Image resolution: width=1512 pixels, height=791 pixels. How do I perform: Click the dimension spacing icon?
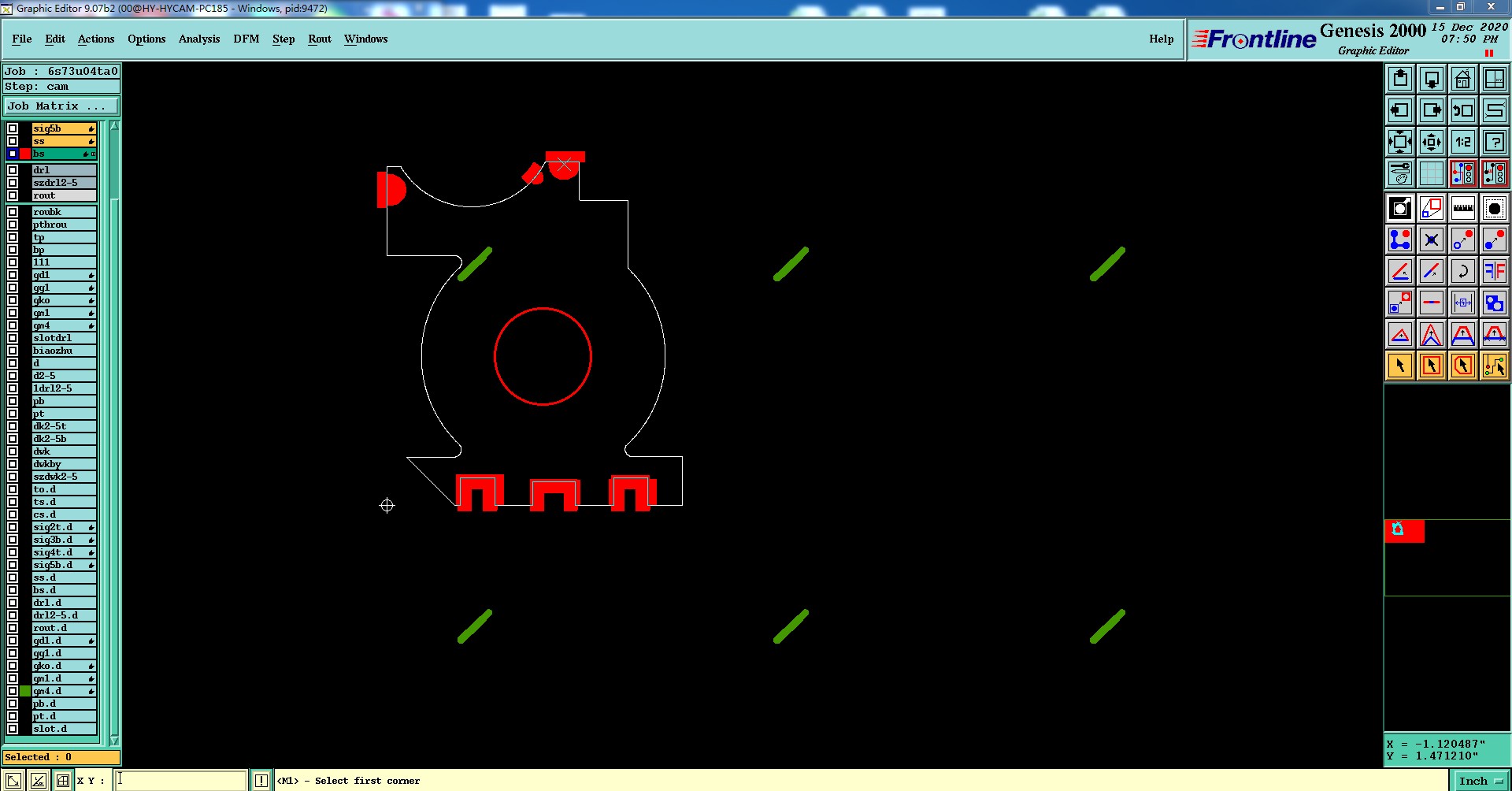click(x=1463, y=303)
